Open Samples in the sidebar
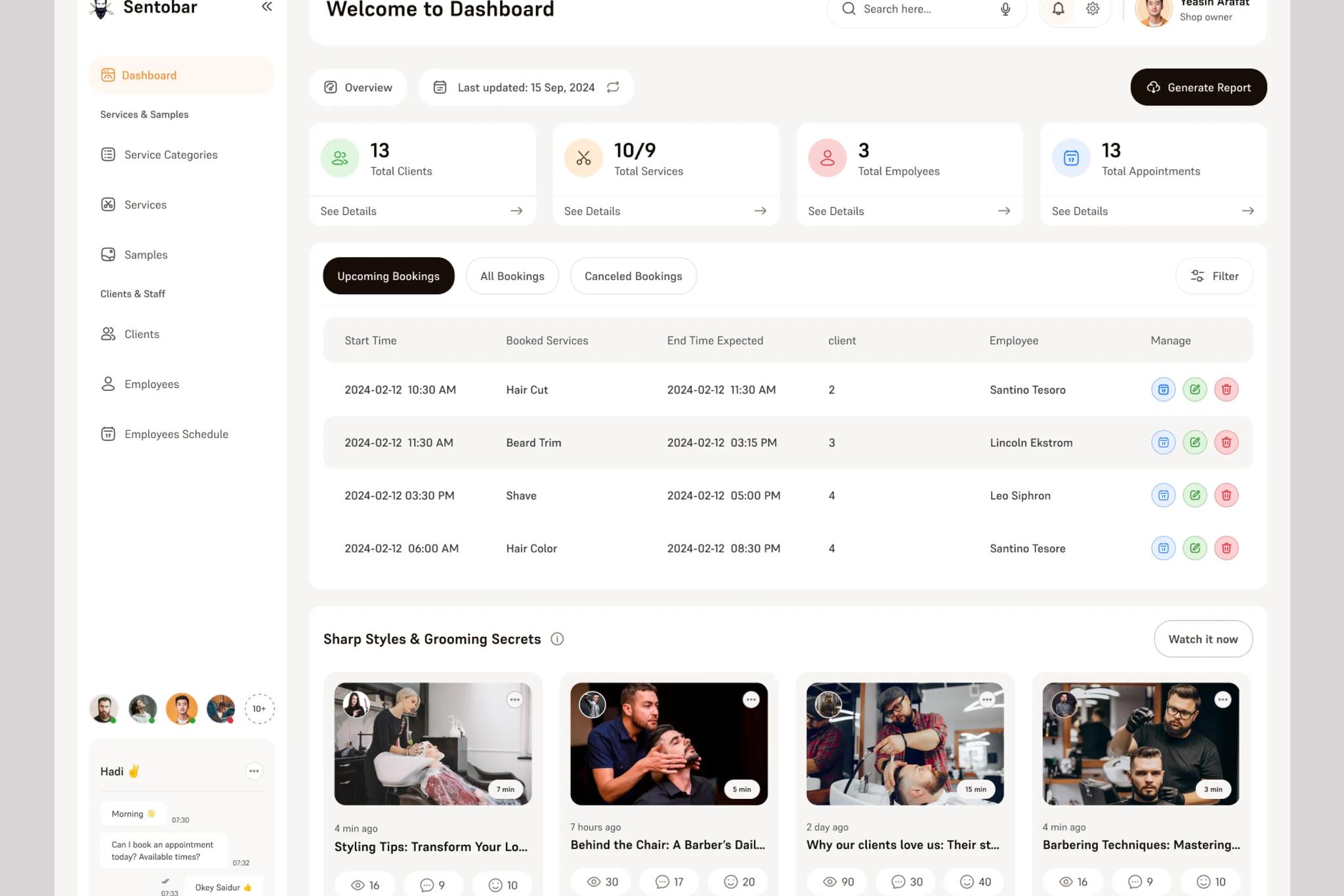The image size is (1344, 896). tap(134, 255)
